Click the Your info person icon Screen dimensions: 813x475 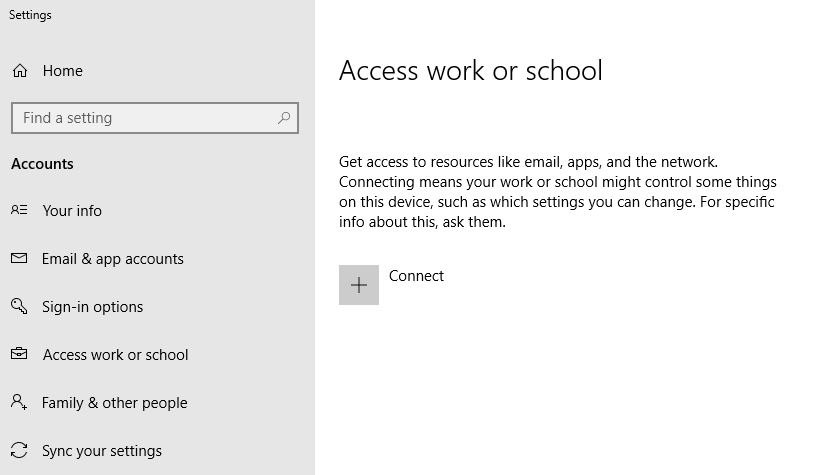pos(19,209)
